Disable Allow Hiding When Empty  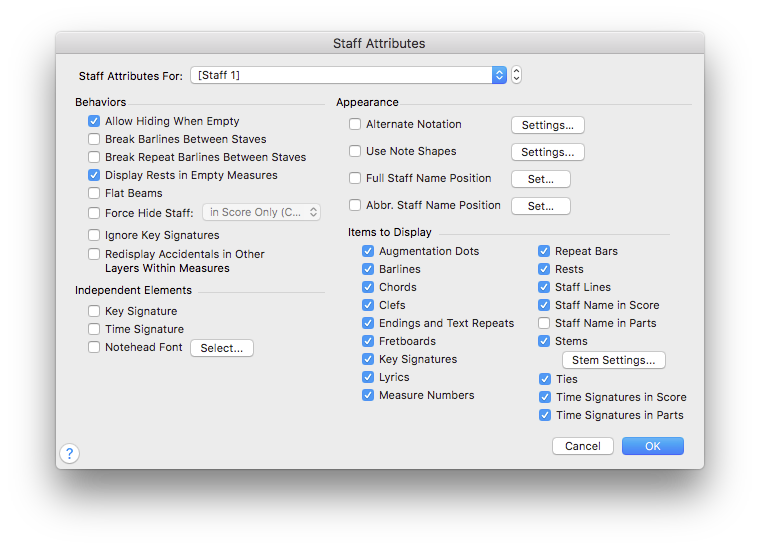pyautogui.click(x=94, y=121)
